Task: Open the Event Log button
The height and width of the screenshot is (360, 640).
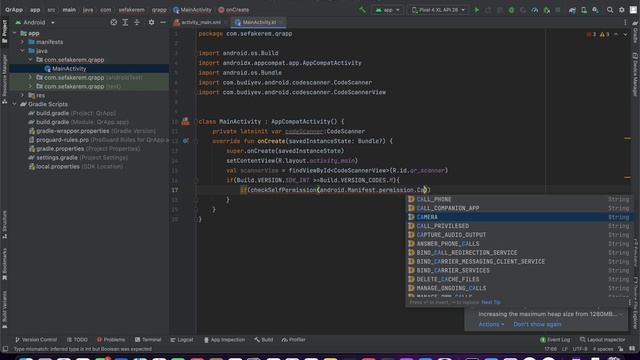Action: [555, 340]
